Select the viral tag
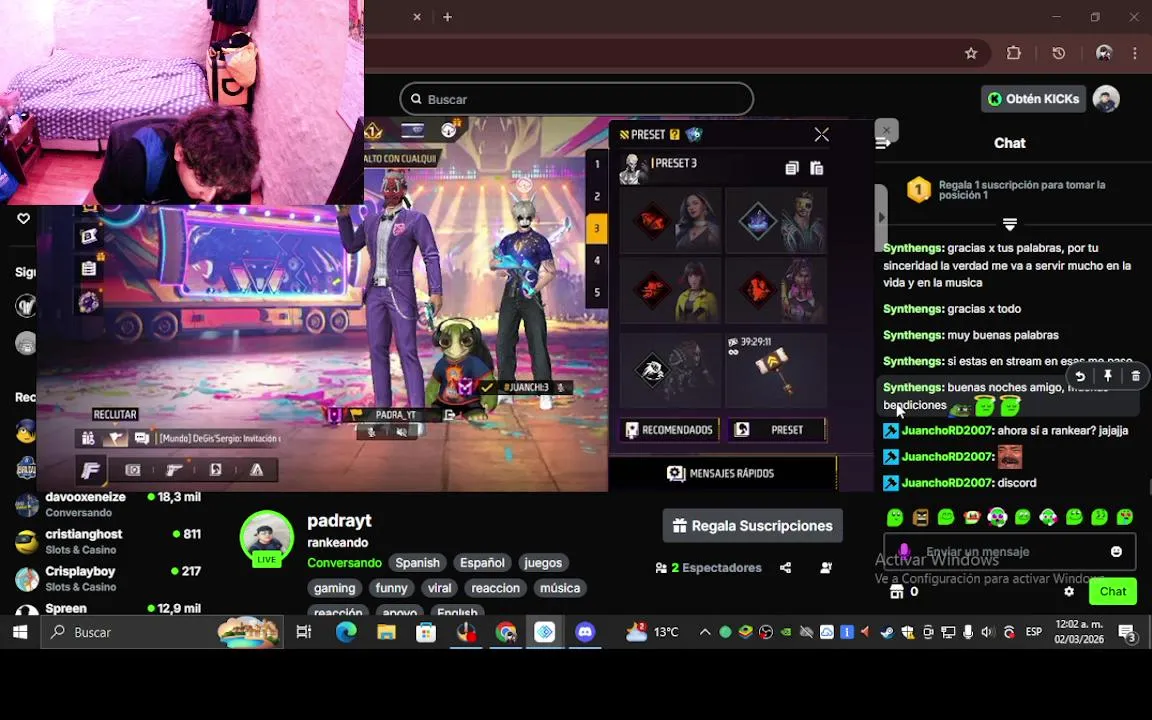The width and height of the screenshot is (1152, 720). [439, 588]
